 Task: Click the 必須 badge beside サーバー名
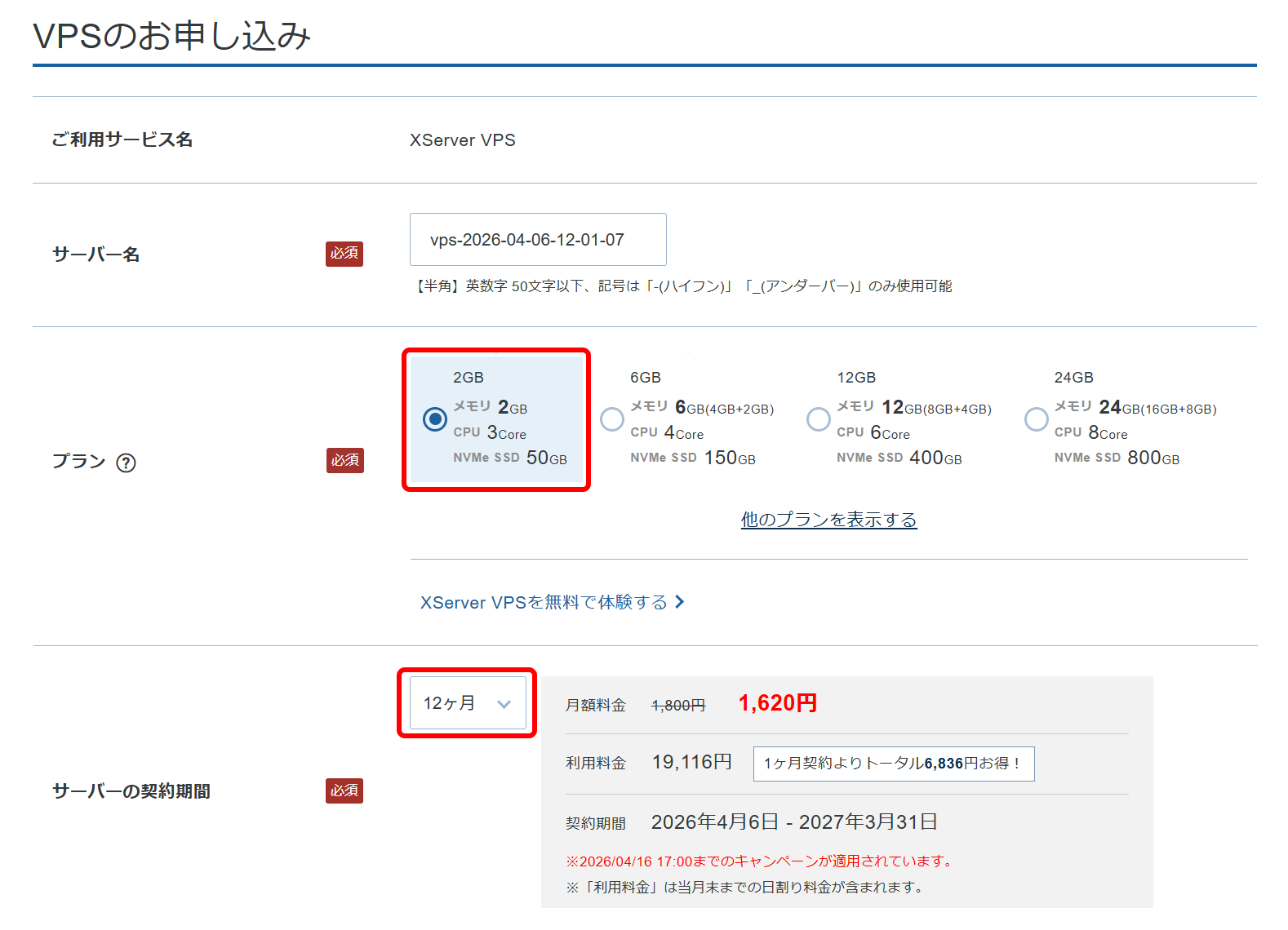pyautogui.click(x=344, y=254)
